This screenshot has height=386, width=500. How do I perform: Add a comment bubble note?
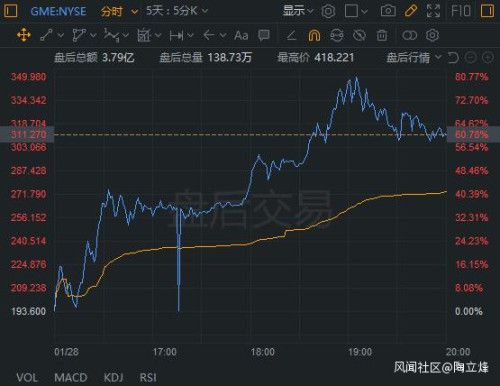coord(264,35)
